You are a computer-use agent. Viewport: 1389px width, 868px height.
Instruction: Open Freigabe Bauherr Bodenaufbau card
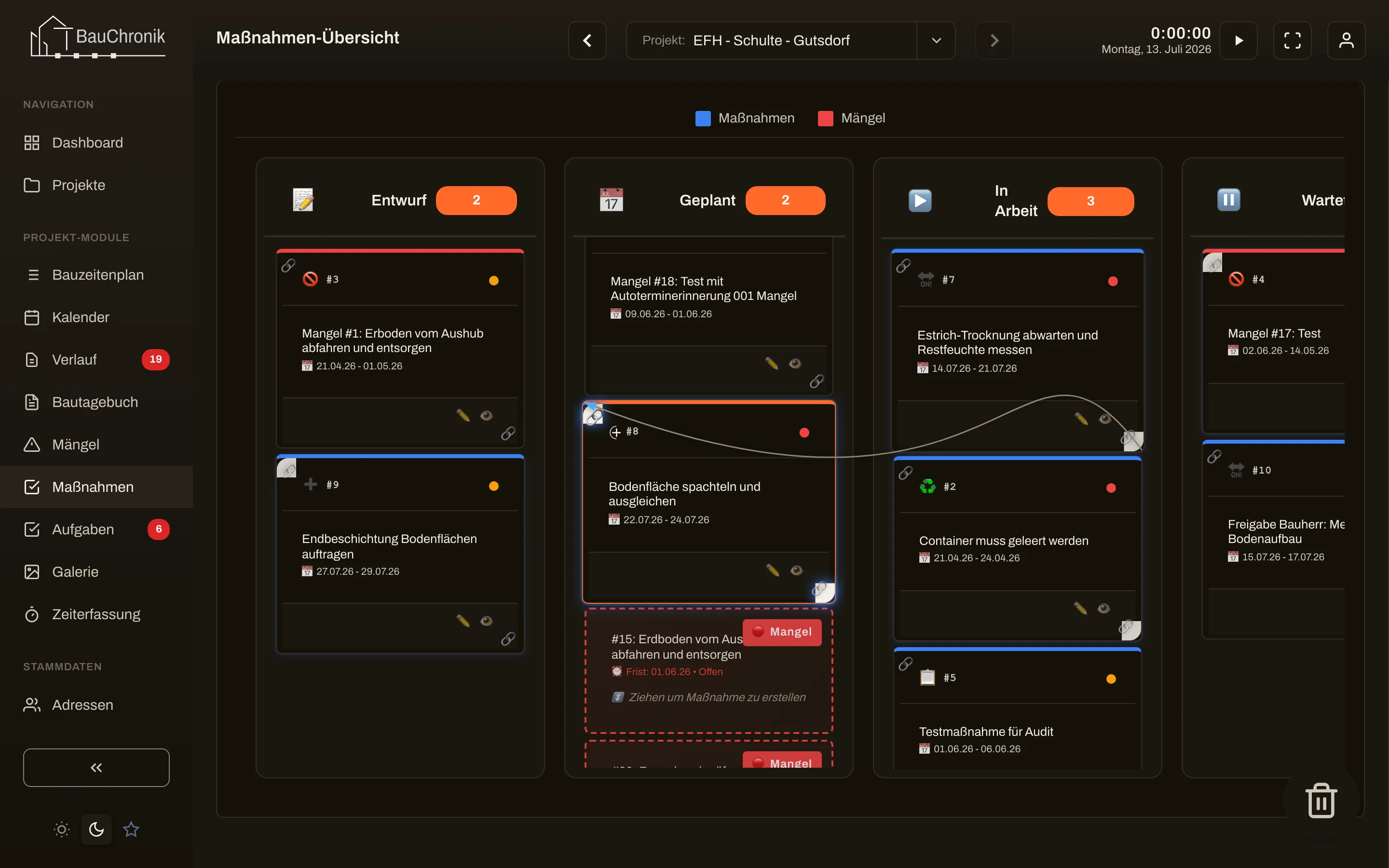tap(1274, 539)
